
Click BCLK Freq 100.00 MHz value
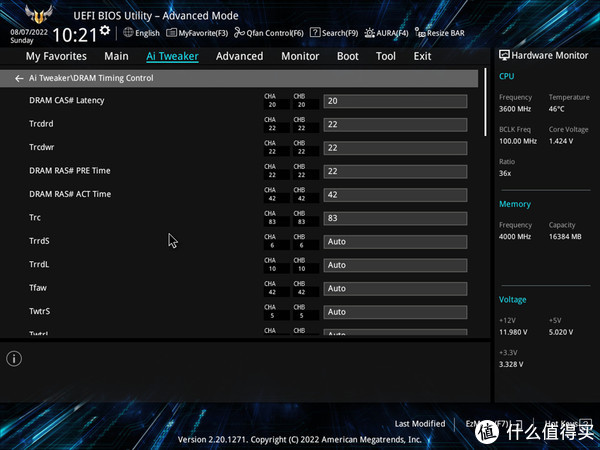(518, 141)
